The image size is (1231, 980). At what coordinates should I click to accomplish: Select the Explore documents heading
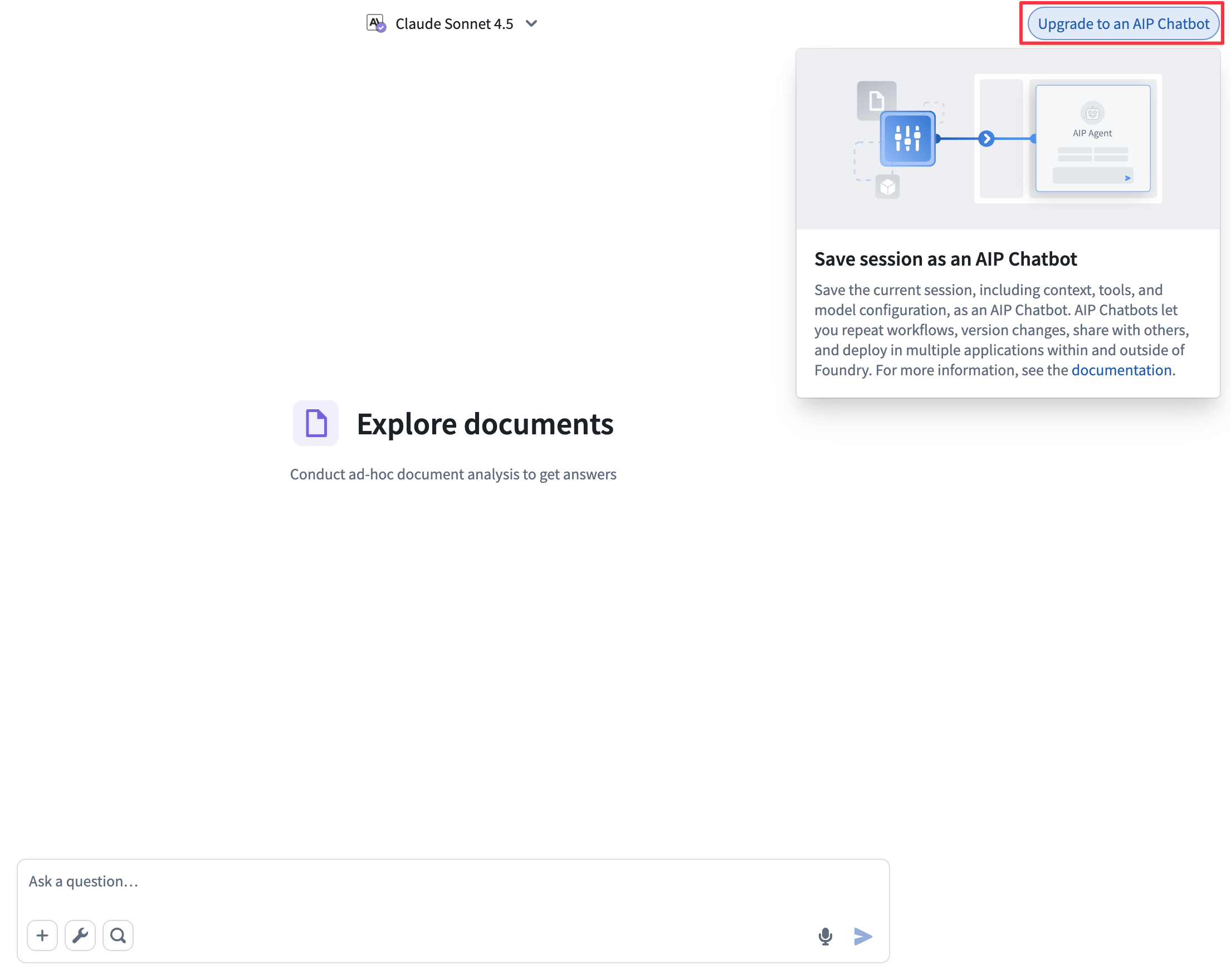point(485,424)
